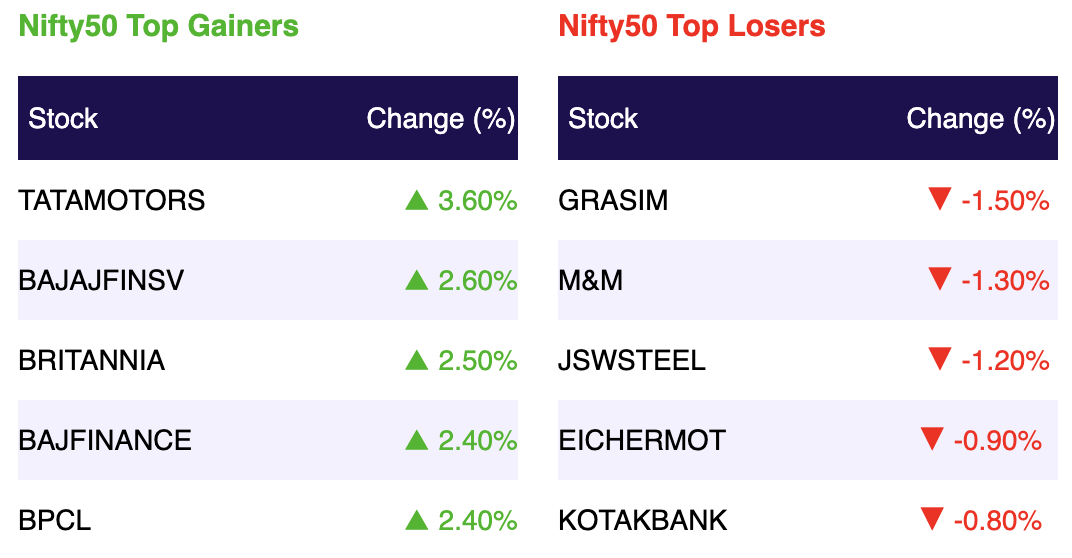The image size is (1072, 558).
Task: Sort gainers by Change (%) column header
Action: pyautogui.click(x=440, y=119)
